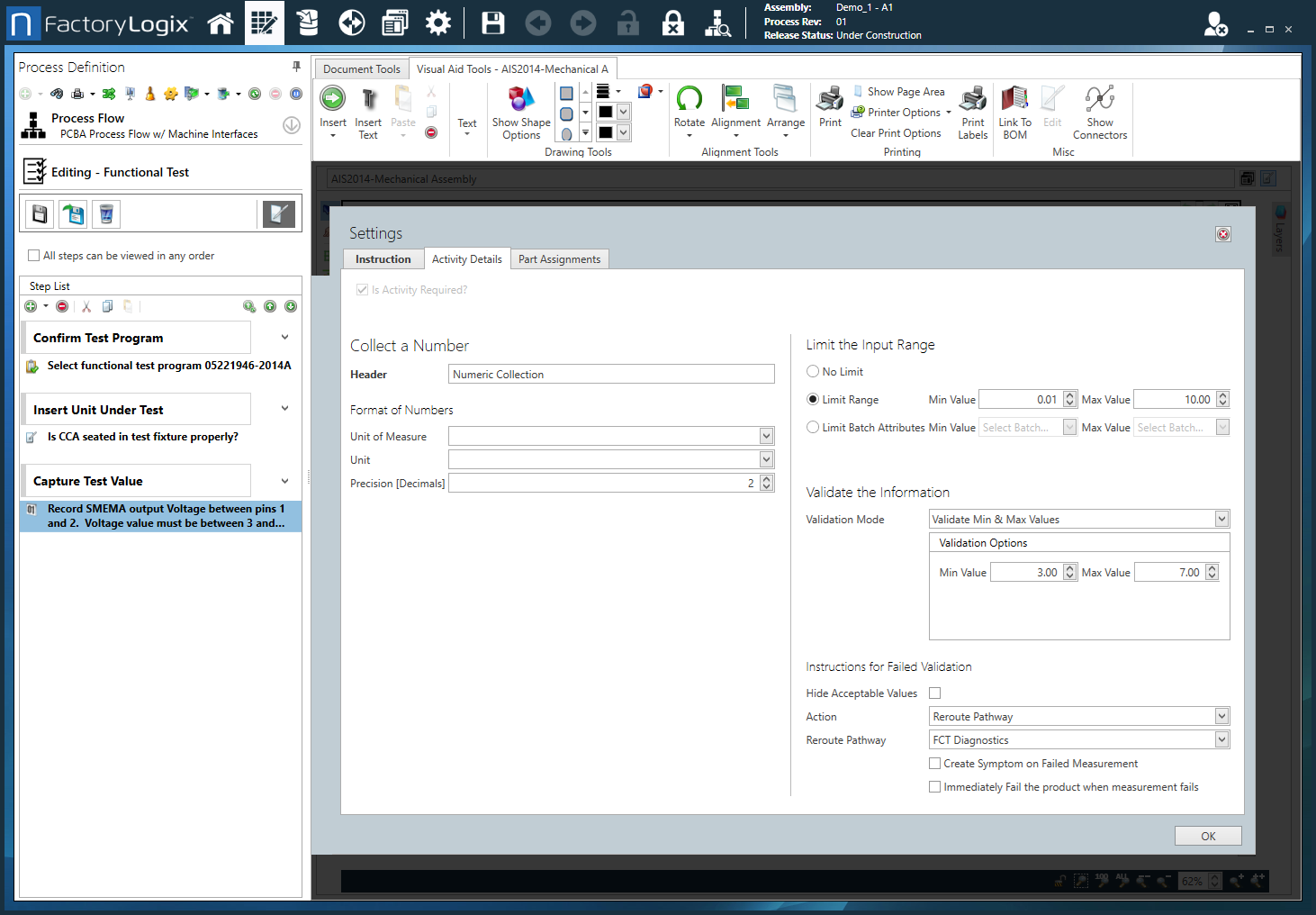Click the Show Connectors icon
The height and width of the screenshot is (915, 1316).
[1099, 99]
